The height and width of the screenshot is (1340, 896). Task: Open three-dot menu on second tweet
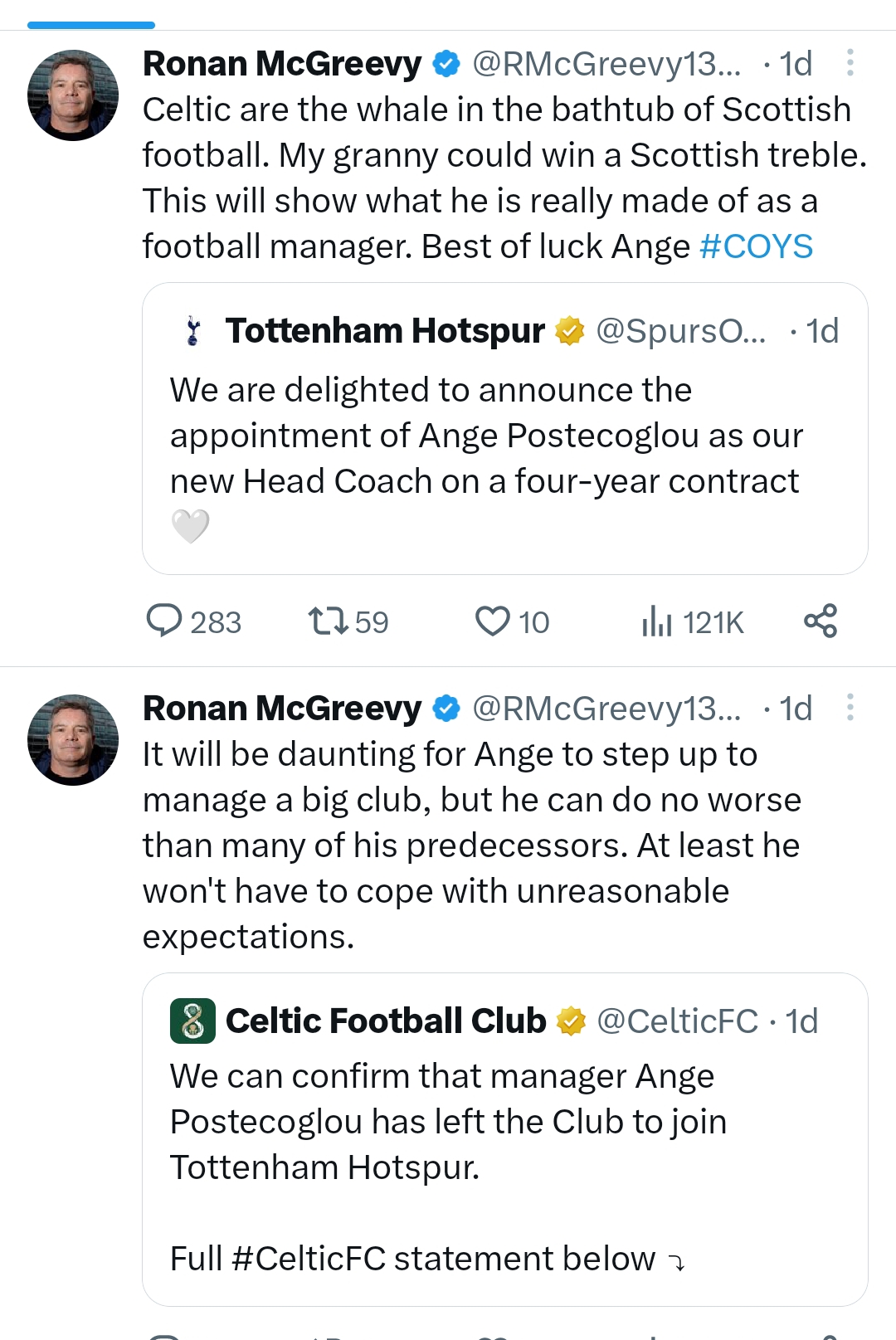coord(850,708)
